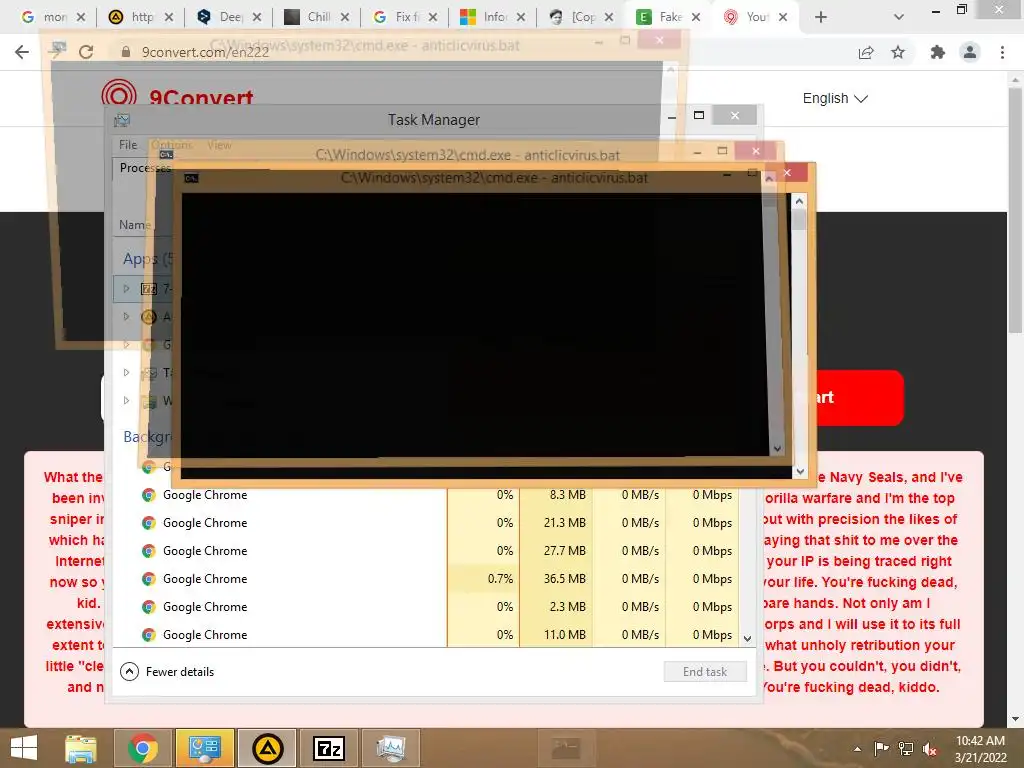Open the tab search dropdown in Chrome
Screen dimensions: 1024x768
click(899, 17)
